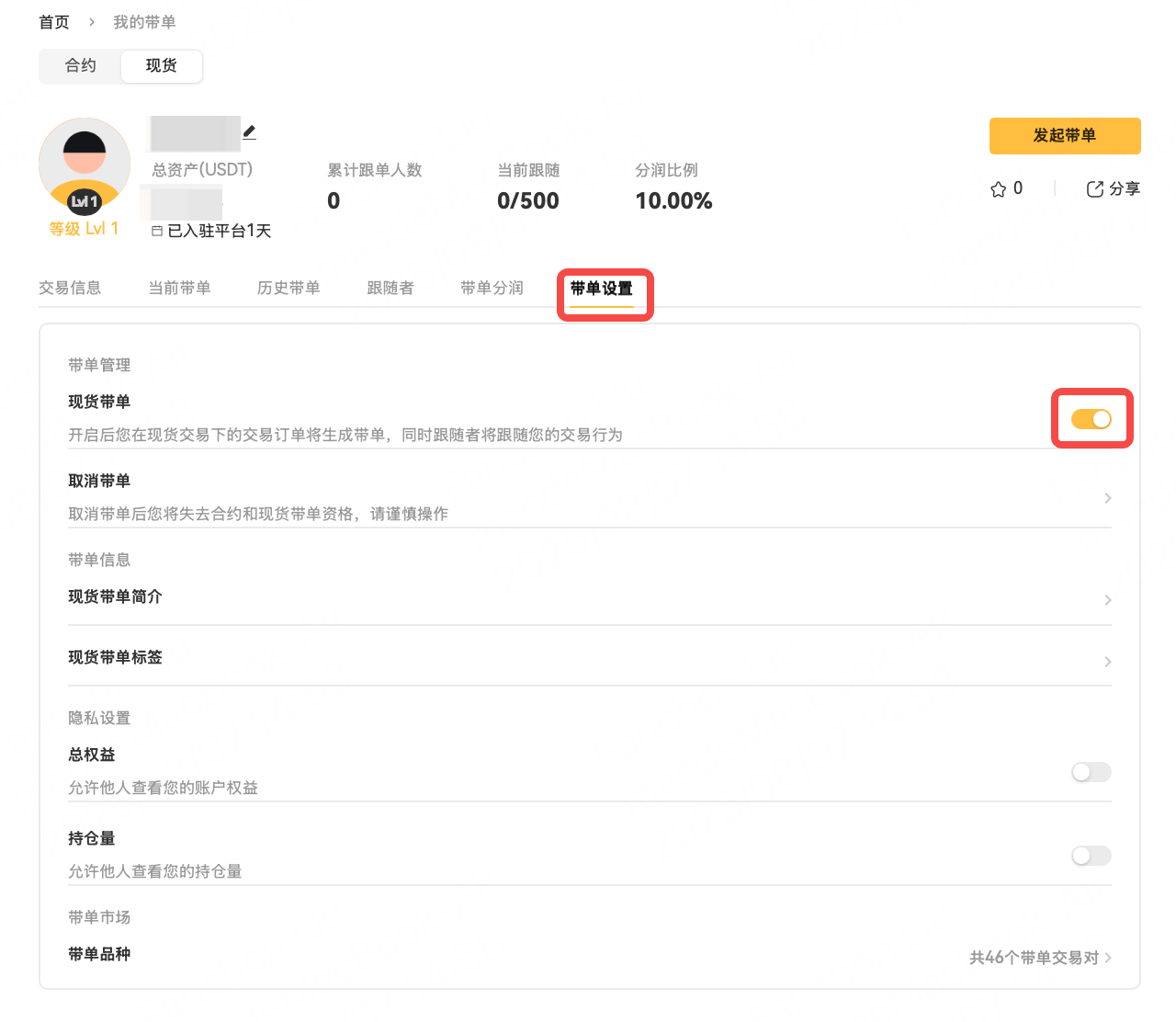The height and width of the screenshot is (1022, 1176).
Task: Expand the 现货带单标签 row chevron
Action: tap(1108, 662)
